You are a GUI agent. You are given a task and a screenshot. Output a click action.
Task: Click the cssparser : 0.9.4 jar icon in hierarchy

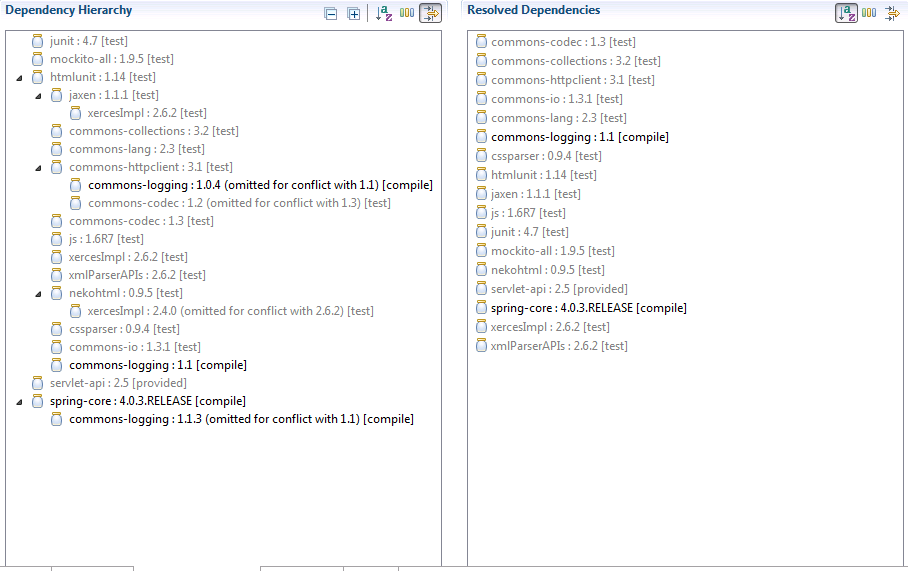point(56,329)
